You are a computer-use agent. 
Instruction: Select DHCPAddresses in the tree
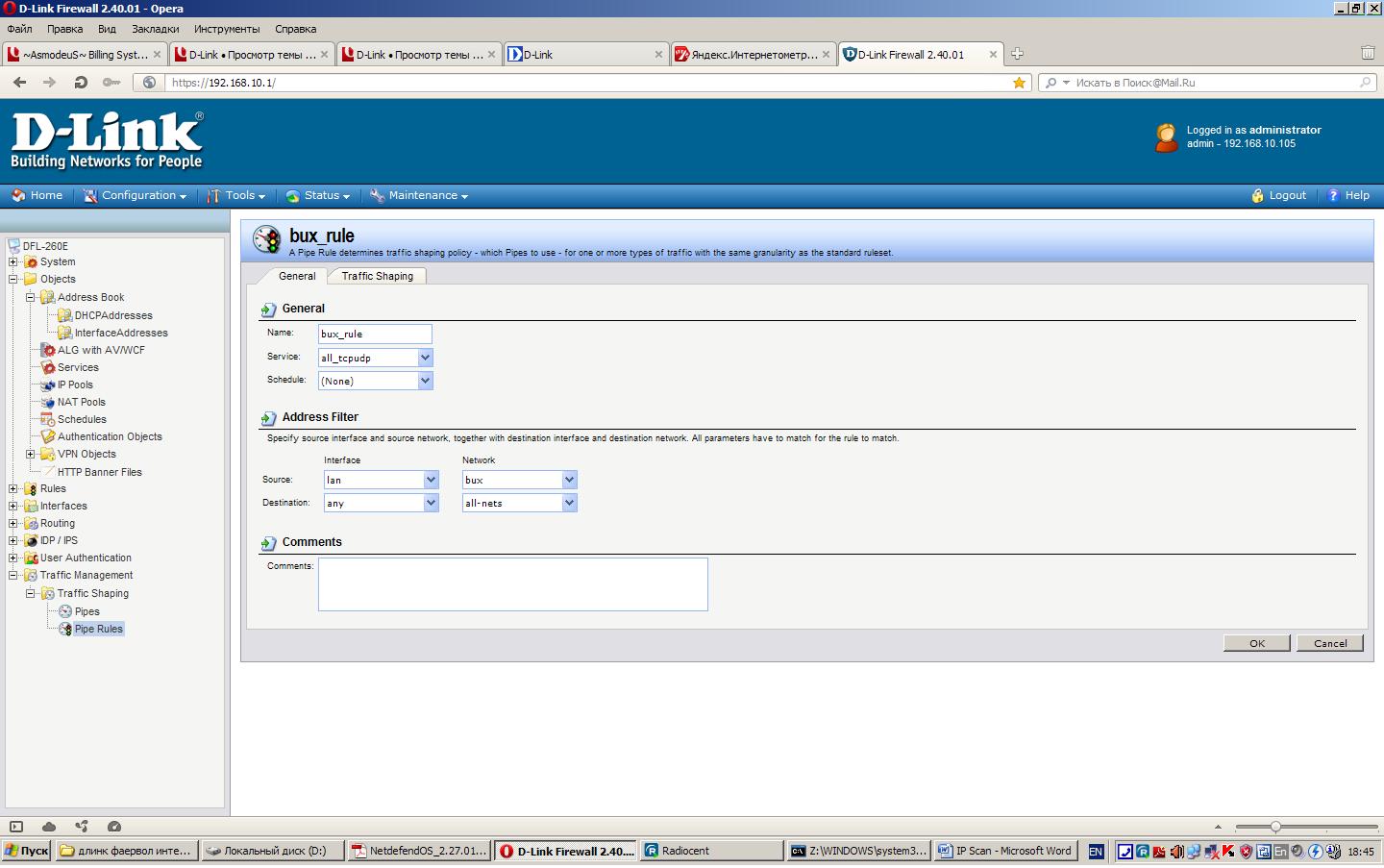113,315
